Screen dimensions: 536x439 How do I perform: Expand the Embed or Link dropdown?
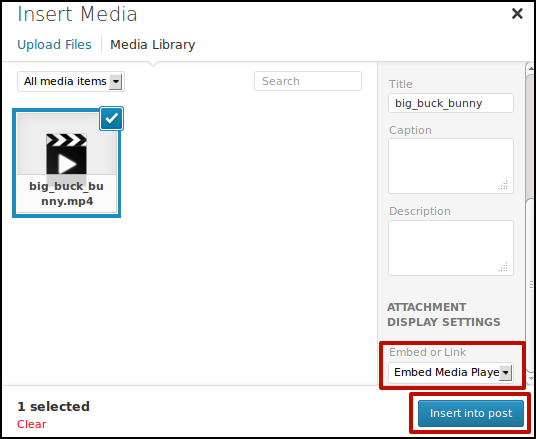451,372
